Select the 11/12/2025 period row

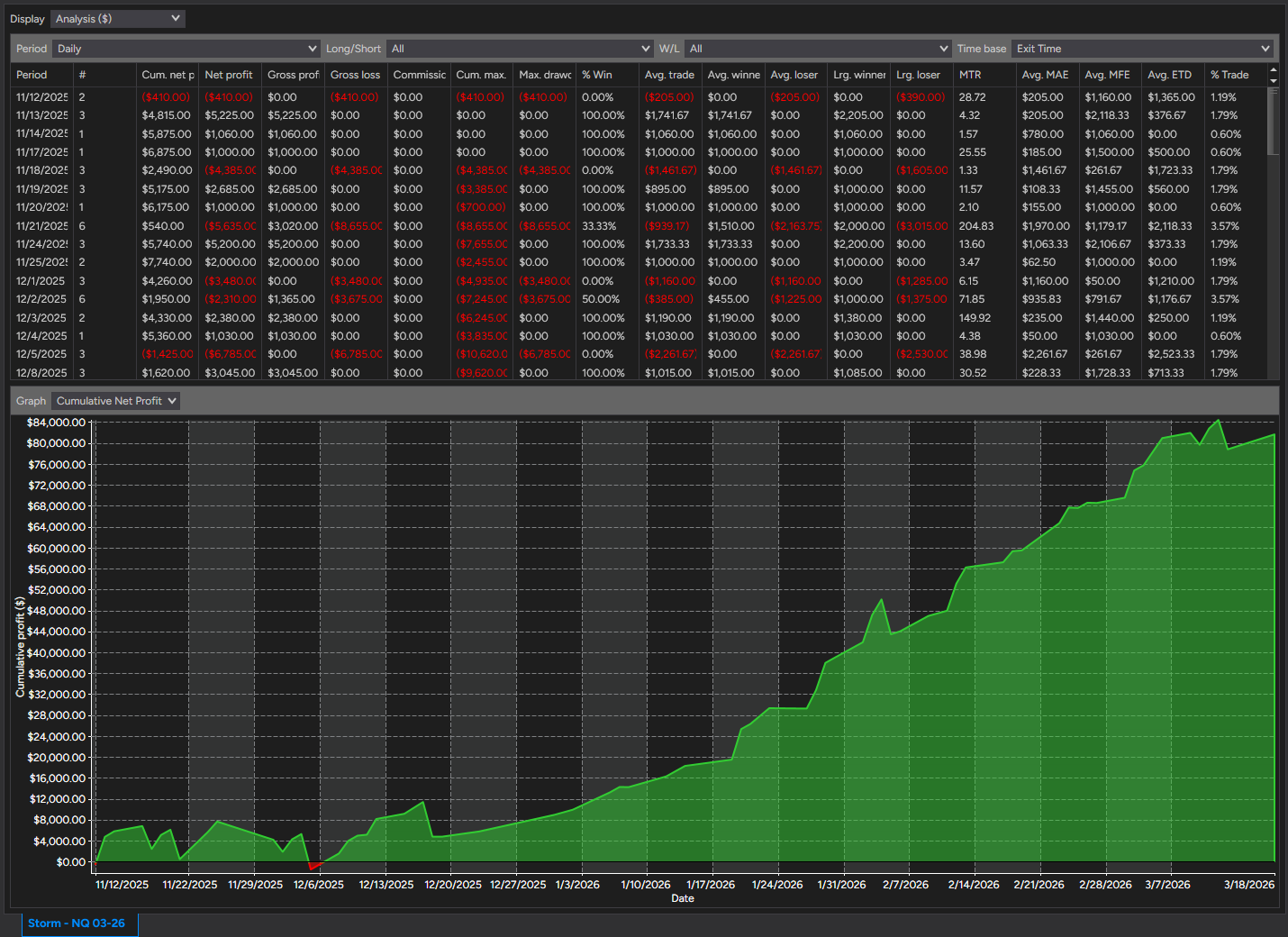639,97
